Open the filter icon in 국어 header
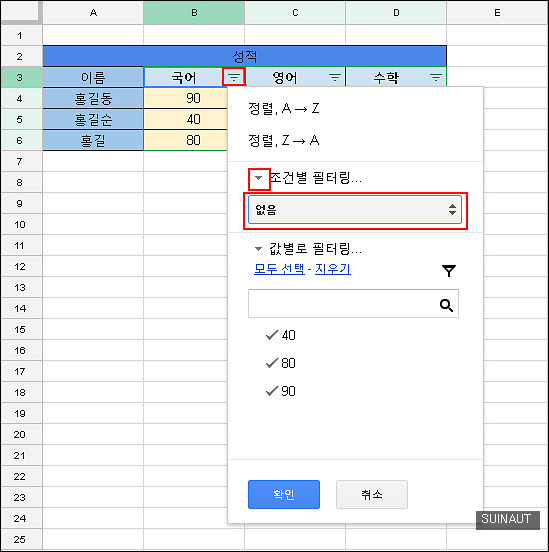 (234, 77)
